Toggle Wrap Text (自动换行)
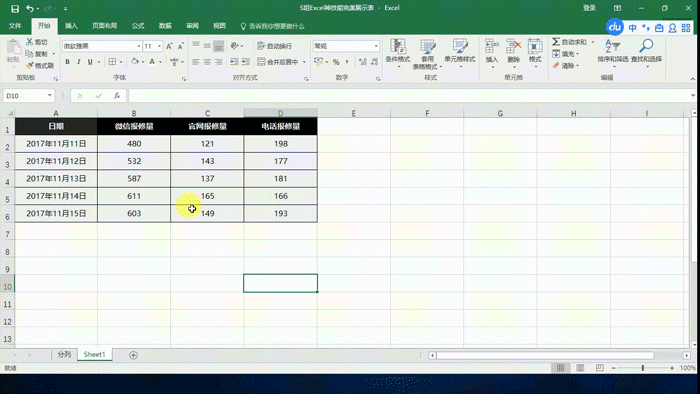This screenshot has width=700, height=394. pos(275,46)
